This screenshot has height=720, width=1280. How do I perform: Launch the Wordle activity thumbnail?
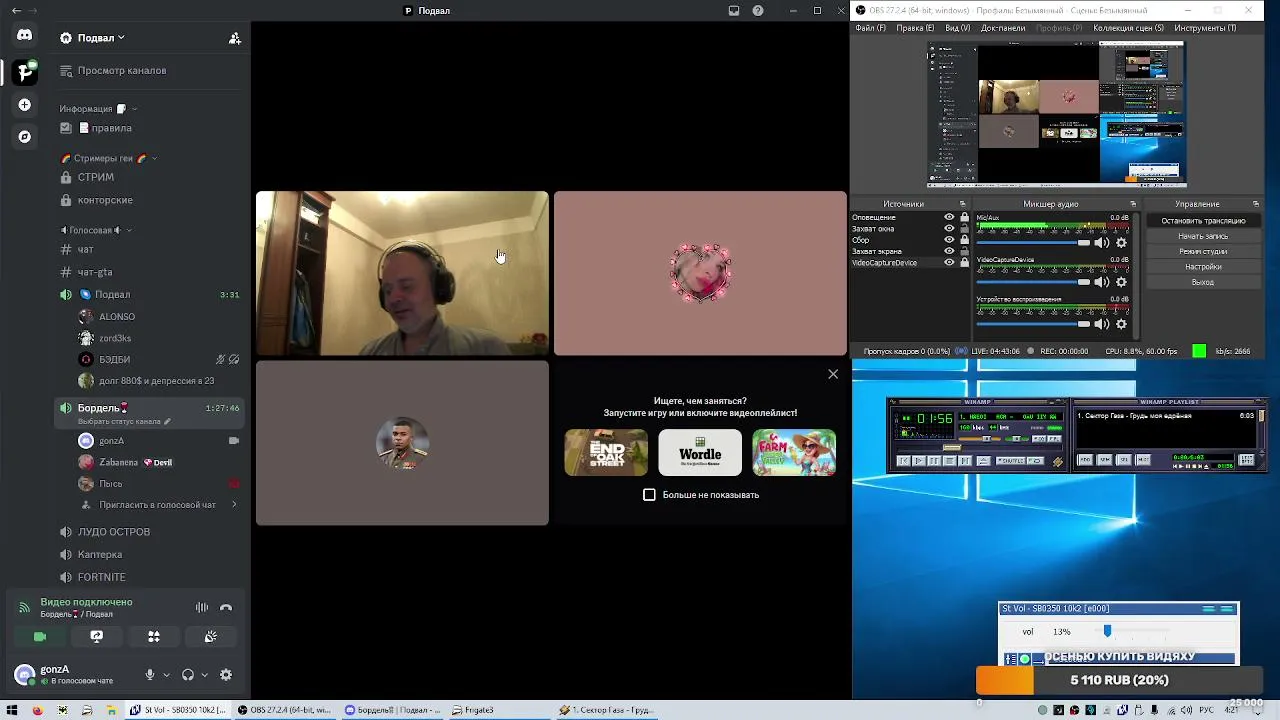click(700, 453)
